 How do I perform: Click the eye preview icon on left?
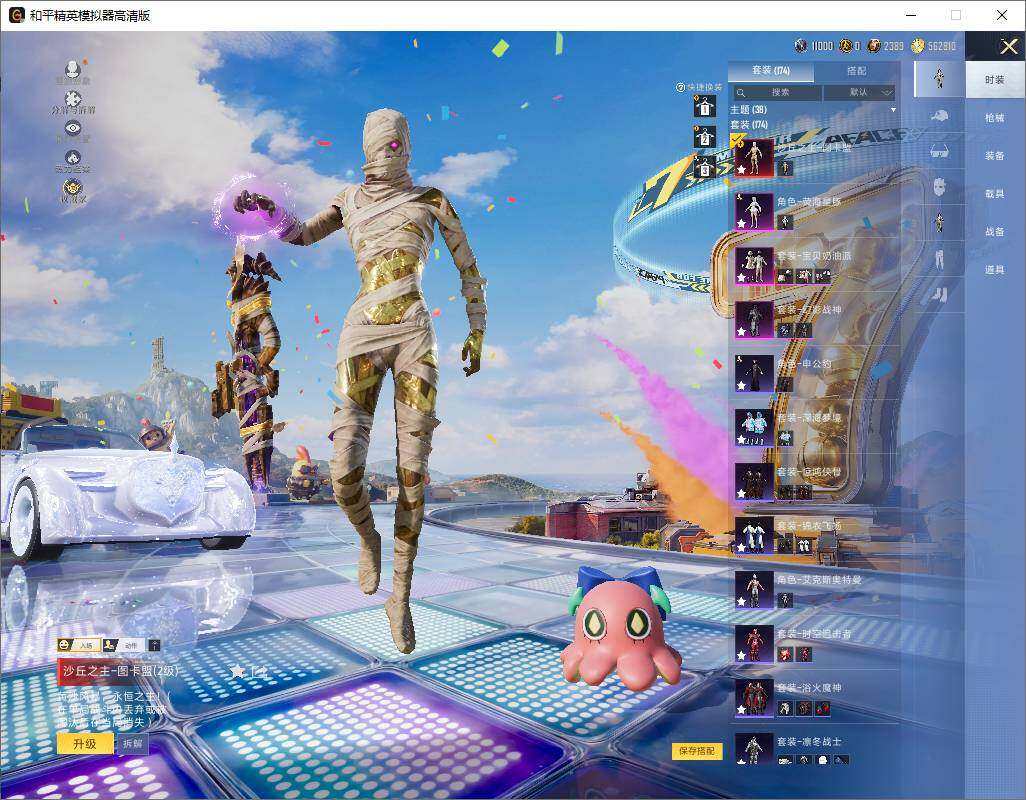click(73, 128)
